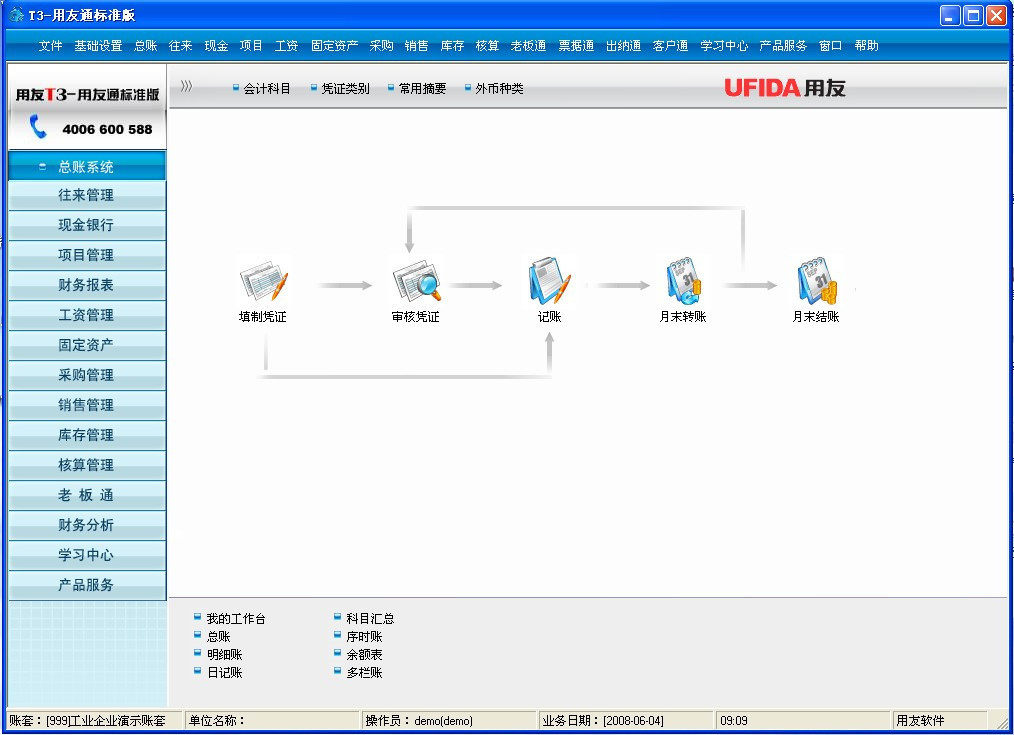Open the 固定资产 menu in menu bar
Screen dimensions: 1014x735
(334, 46)
